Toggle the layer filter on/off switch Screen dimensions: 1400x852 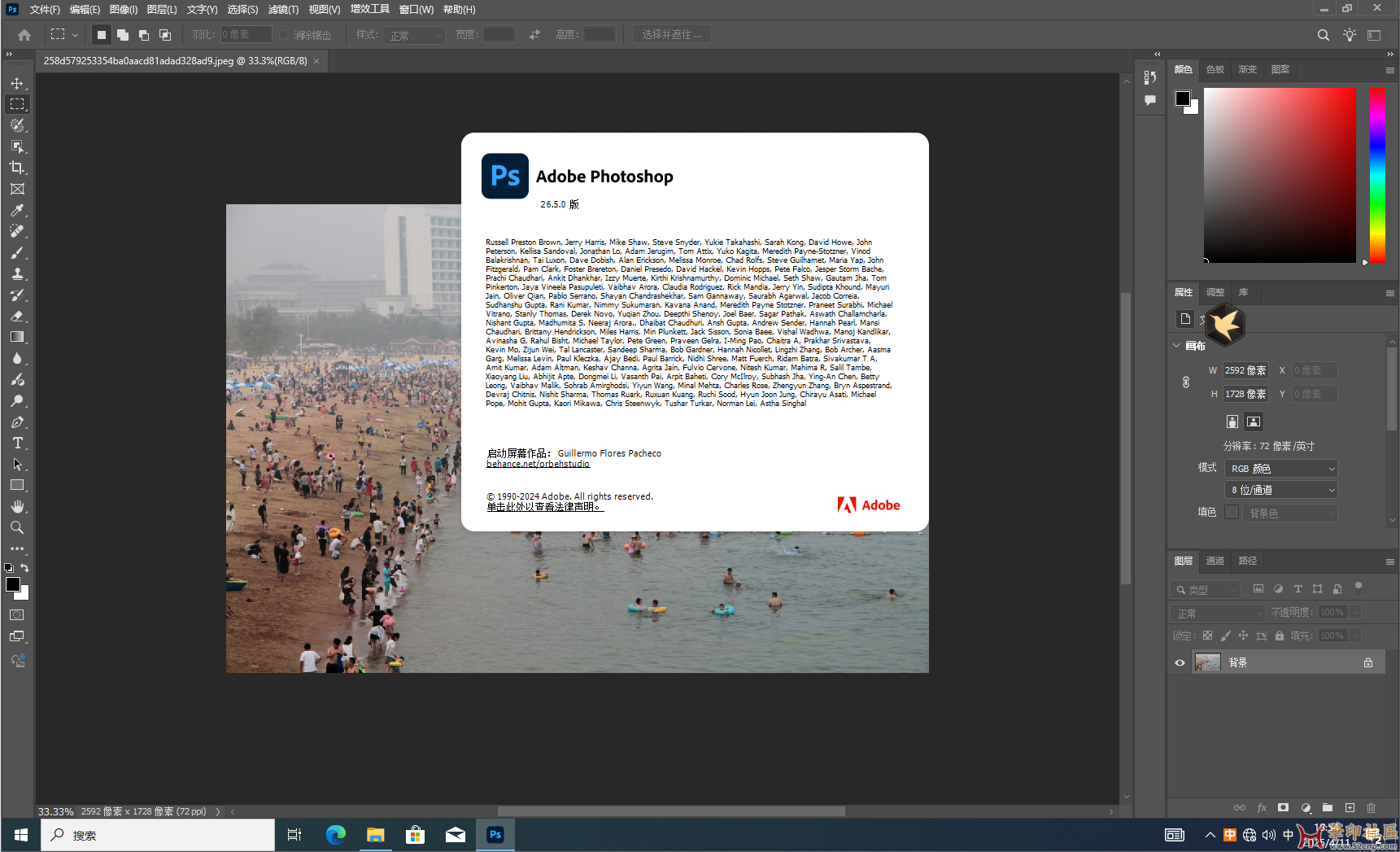tap(1358, 588)
